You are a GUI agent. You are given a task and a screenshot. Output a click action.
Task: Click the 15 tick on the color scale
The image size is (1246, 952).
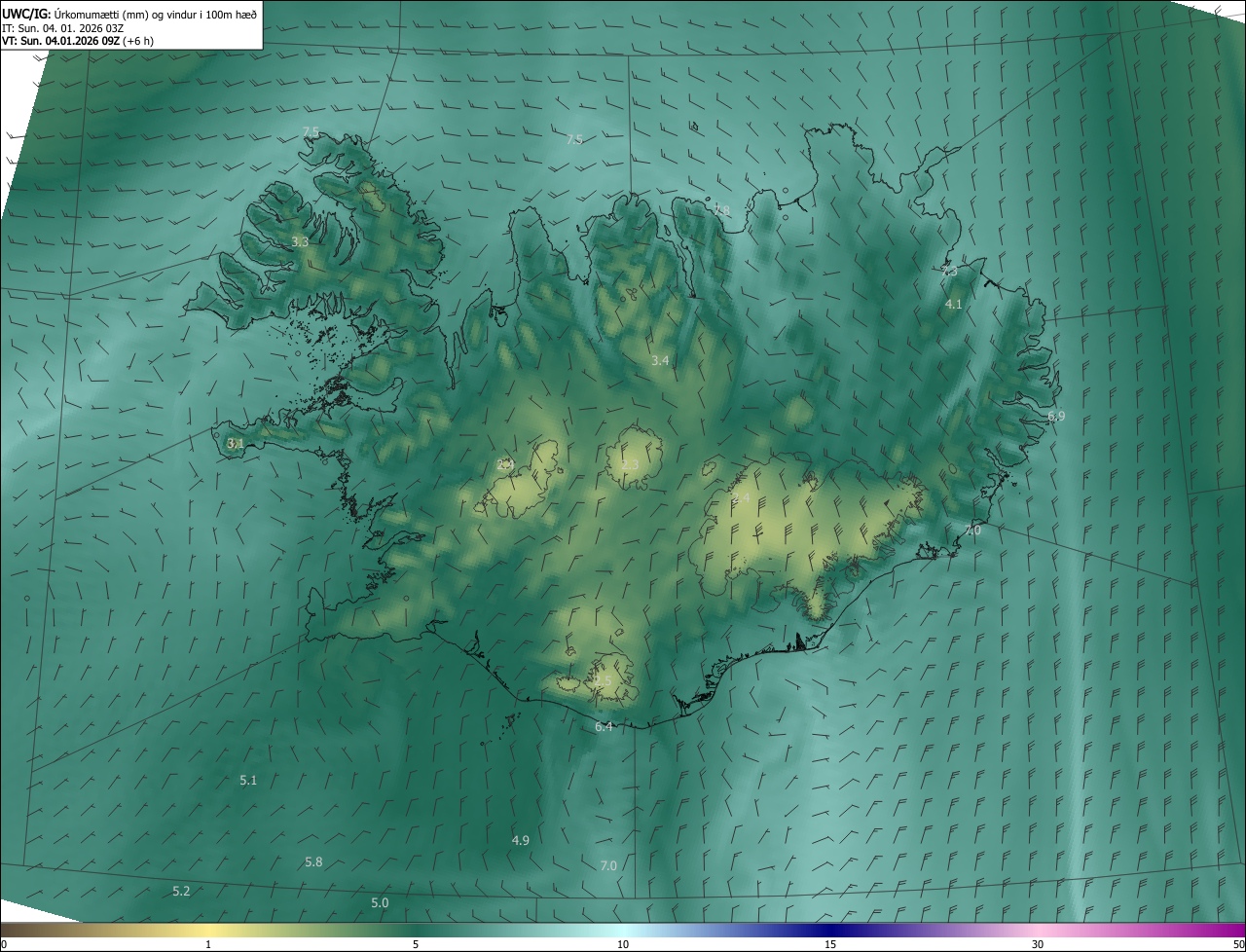pyautogui.click(x=830, y=944)
